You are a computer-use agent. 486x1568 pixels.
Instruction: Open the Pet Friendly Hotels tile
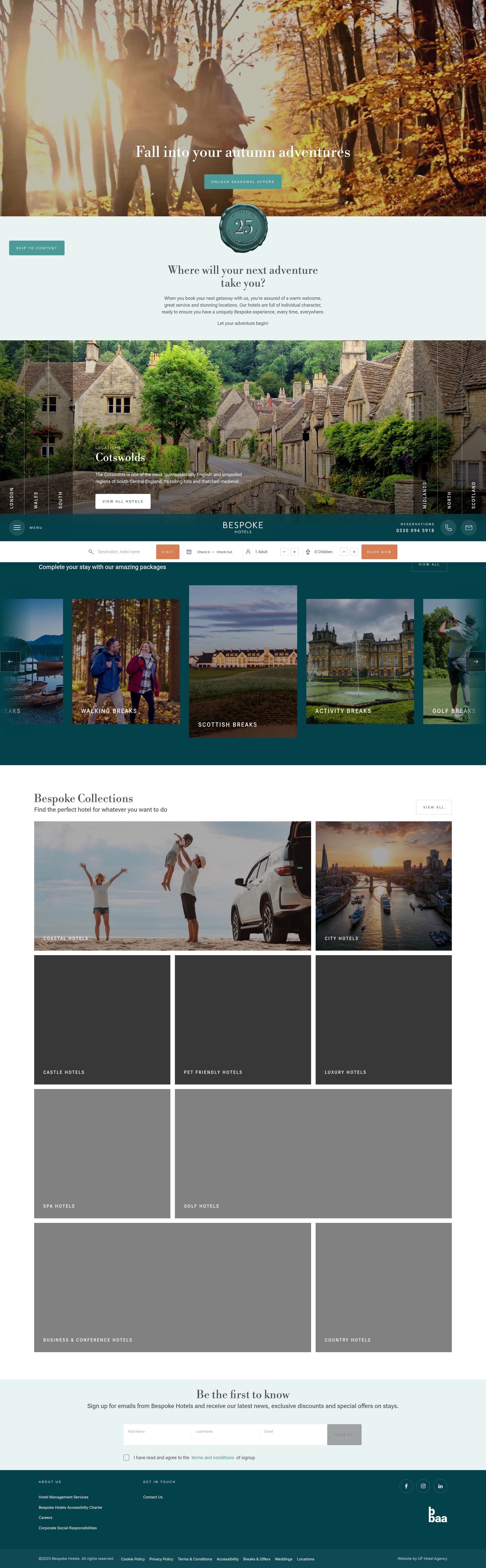pos(243,1019)
